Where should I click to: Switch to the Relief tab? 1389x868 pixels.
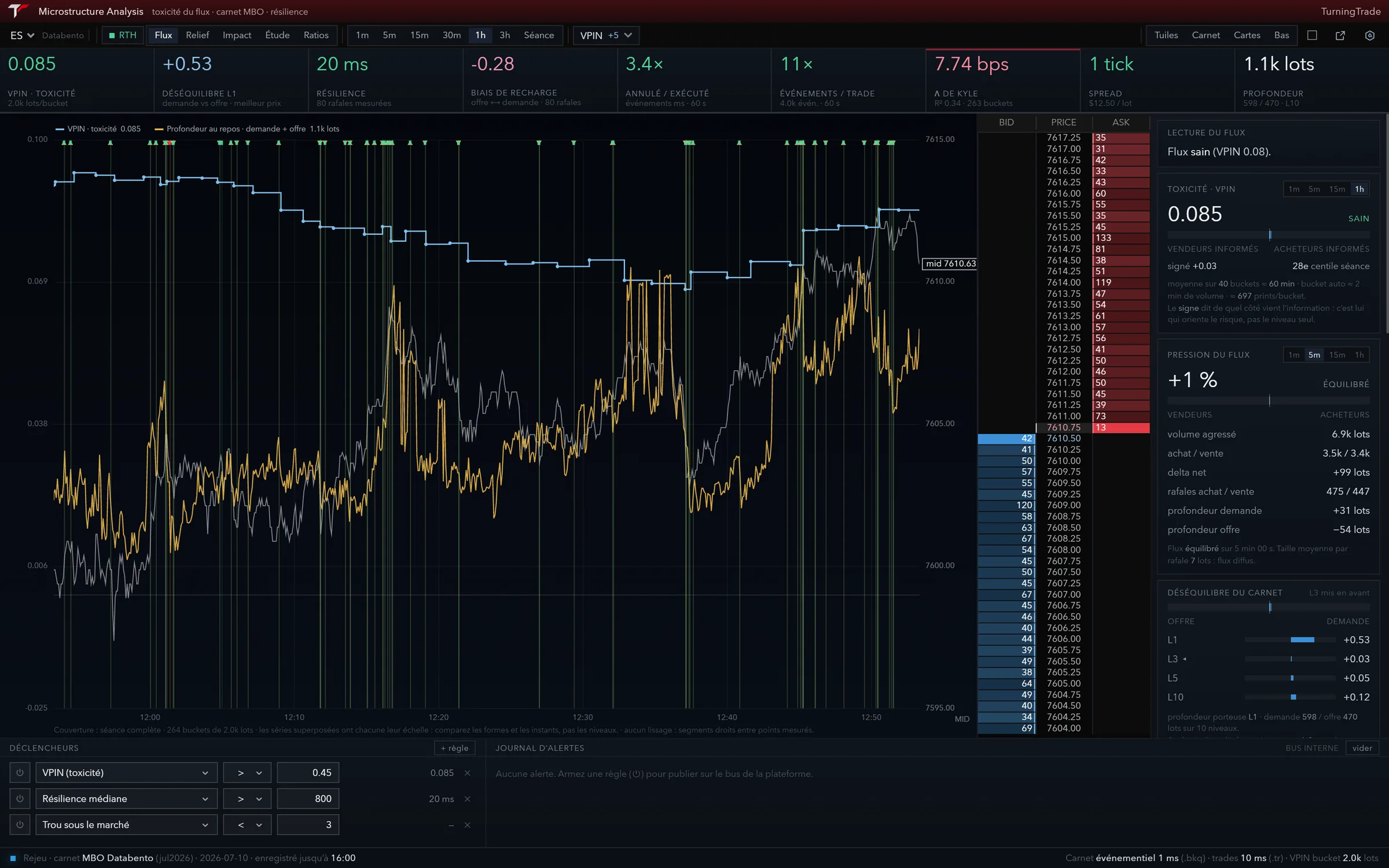click(x=197, y=35)
